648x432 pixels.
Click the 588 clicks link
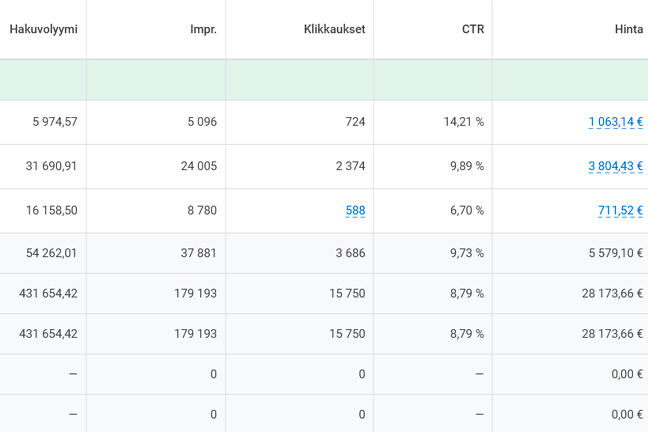click(x=355, y=210)
